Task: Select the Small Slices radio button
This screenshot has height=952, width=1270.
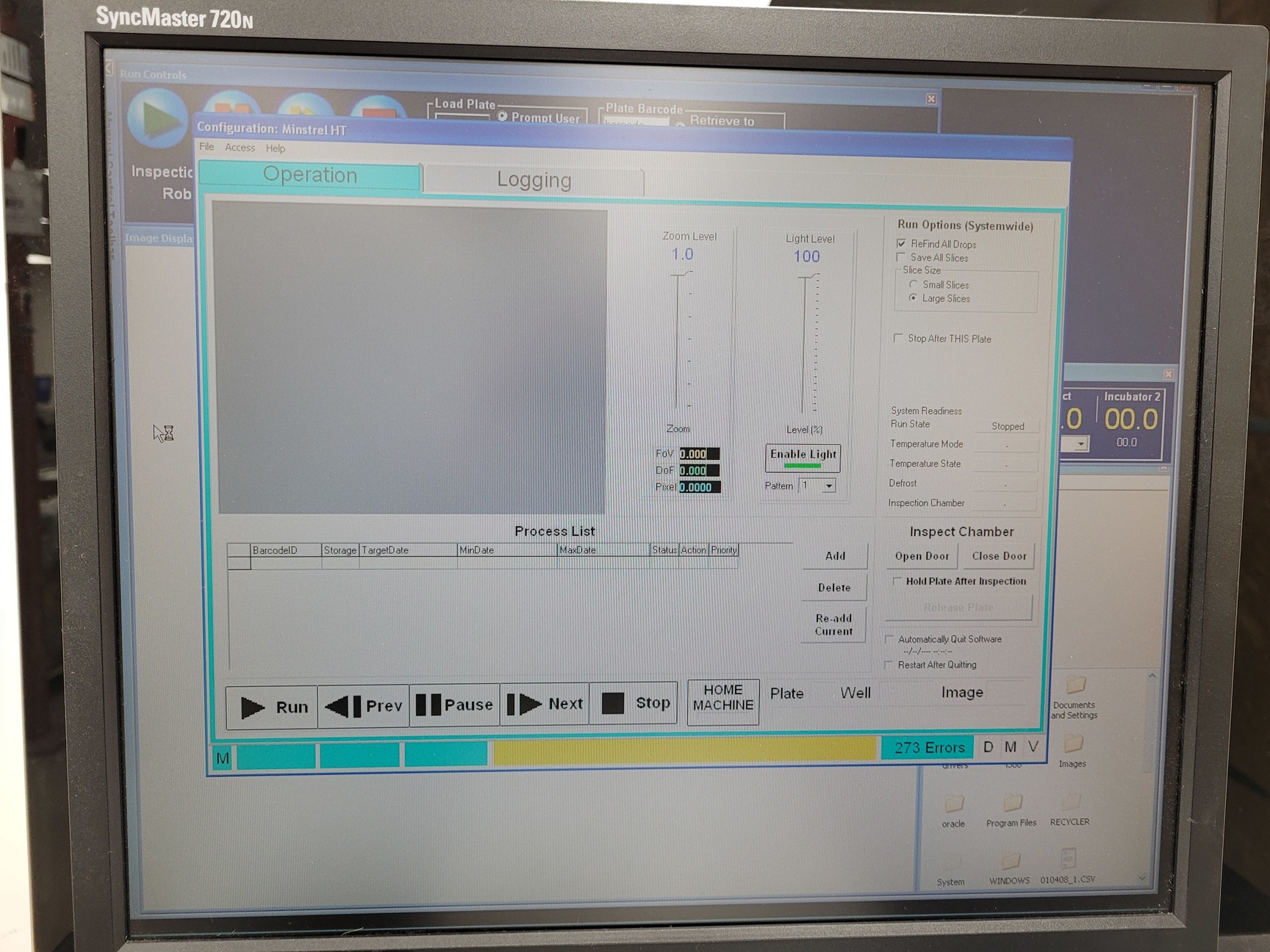Action: pos(914,284)
